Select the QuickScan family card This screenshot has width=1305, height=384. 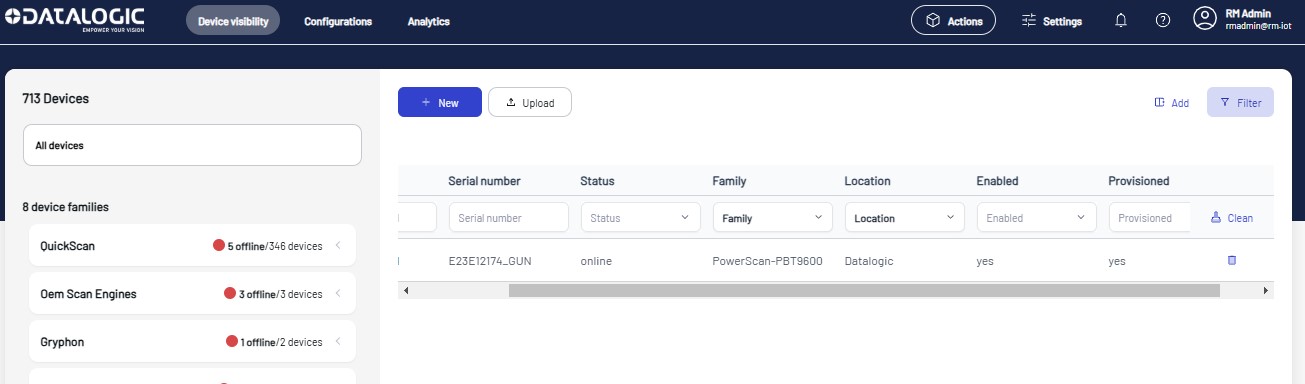(192, 245)
